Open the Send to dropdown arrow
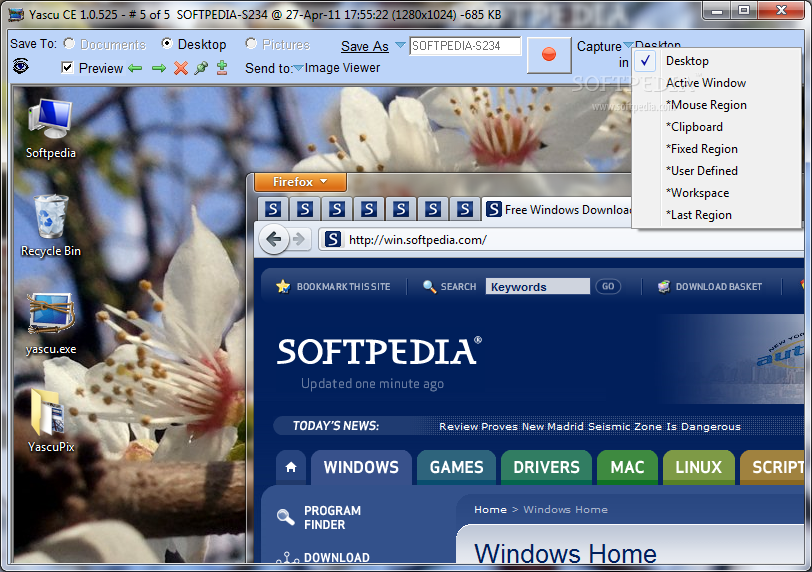The image size is (812, 572). tap(298, 68)
